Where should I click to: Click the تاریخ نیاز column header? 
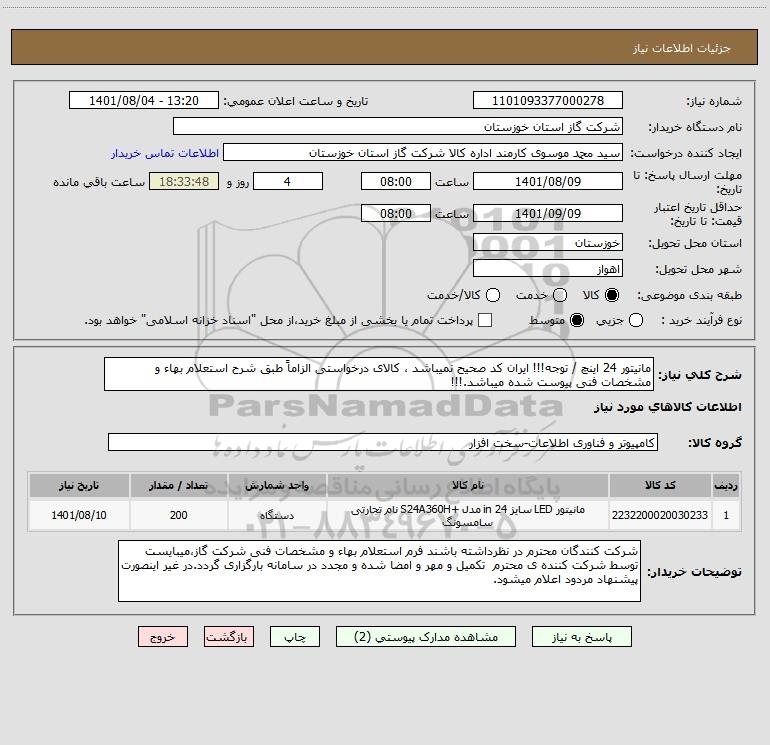[79, 485]
